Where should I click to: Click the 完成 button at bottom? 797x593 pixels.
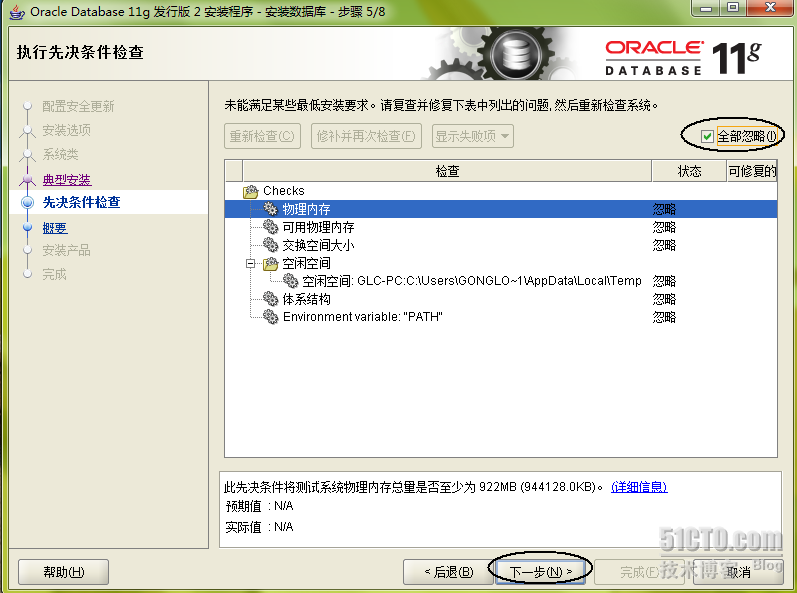[640, 572]
